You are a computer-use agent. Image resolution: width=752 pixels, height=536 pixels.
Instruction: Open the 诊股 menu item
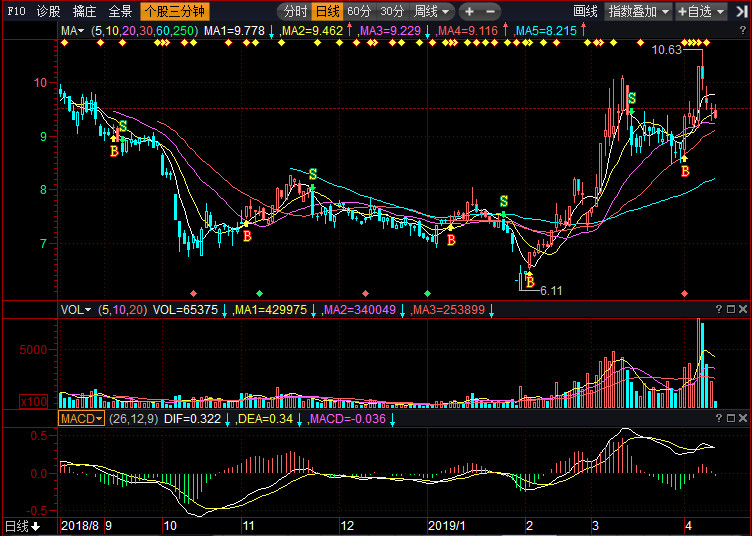(48, 12)
